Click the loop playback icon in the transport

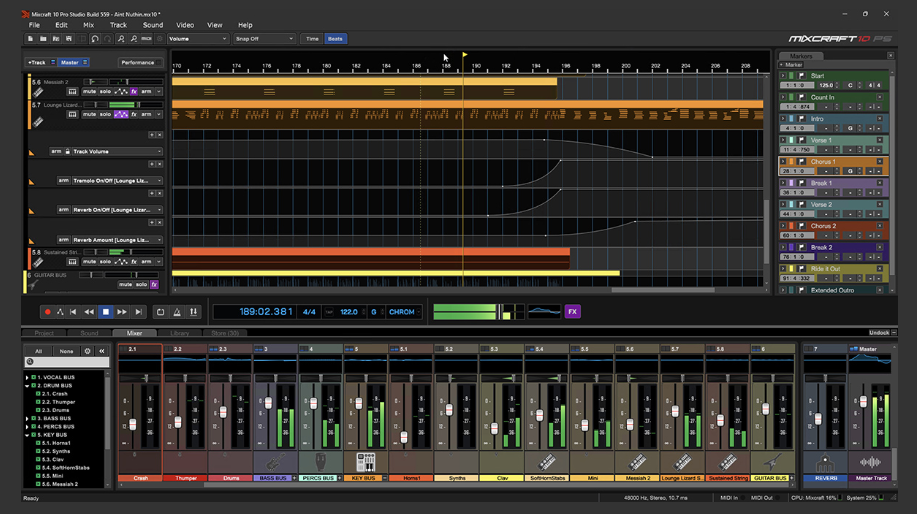pos(160,312)
